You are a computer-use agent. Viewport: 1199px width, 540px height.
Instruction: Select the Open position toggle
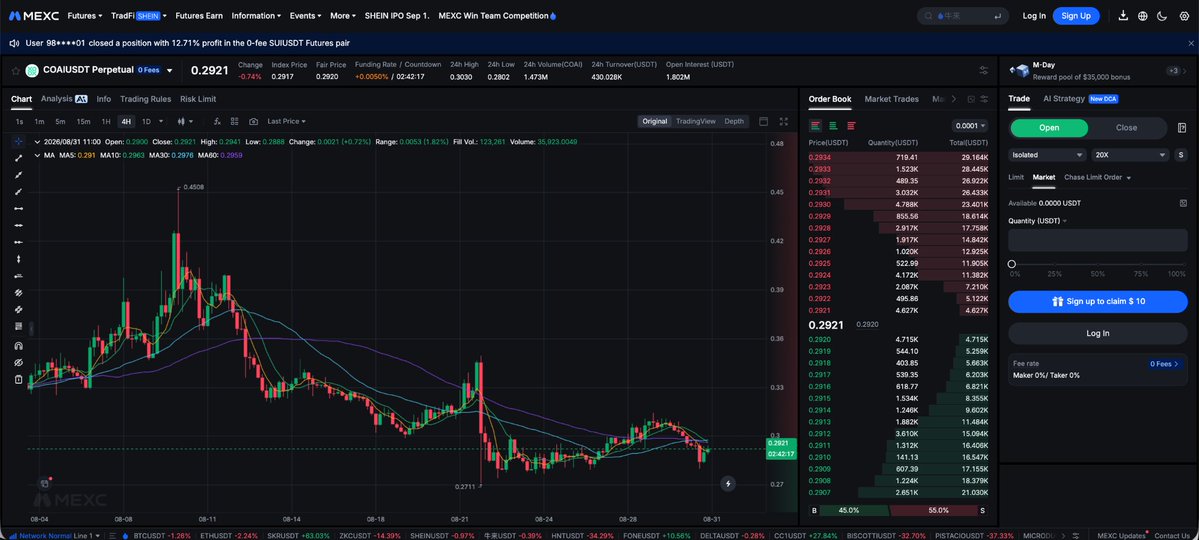coord(1049,128)
